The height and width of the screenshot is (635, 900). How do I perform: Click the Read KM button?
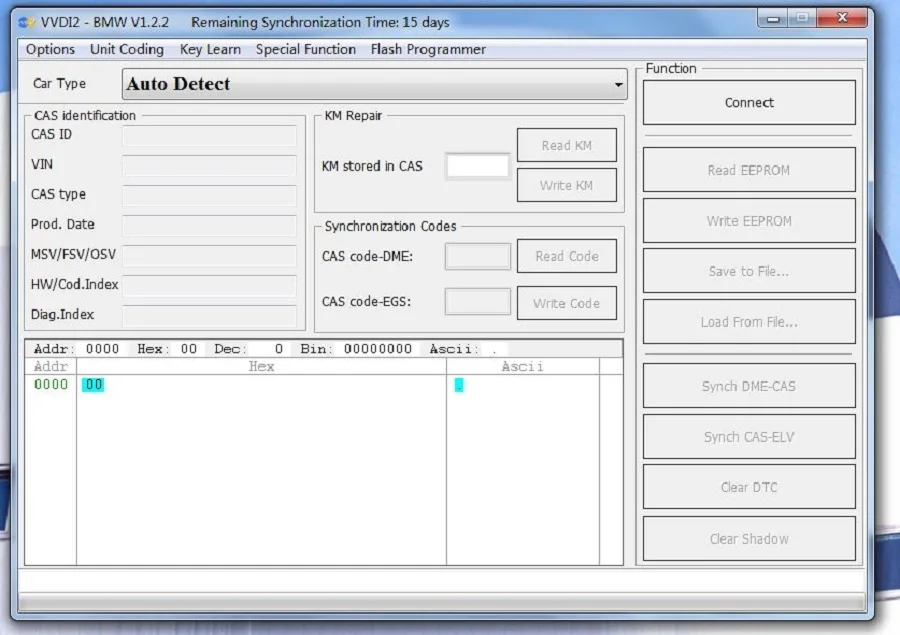click(567, 145)
